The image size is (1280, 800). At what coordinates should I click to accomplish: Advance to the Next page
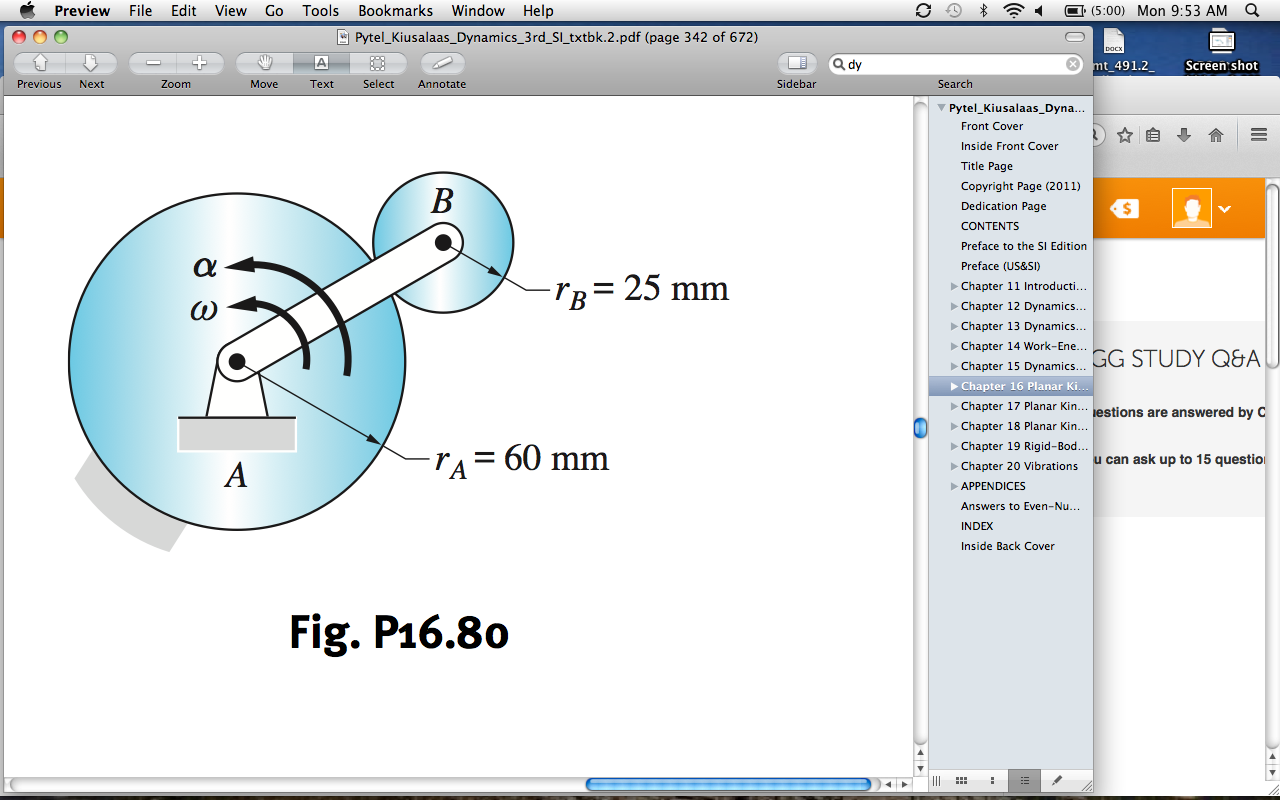pyautogui.click(x=92, y=62)
